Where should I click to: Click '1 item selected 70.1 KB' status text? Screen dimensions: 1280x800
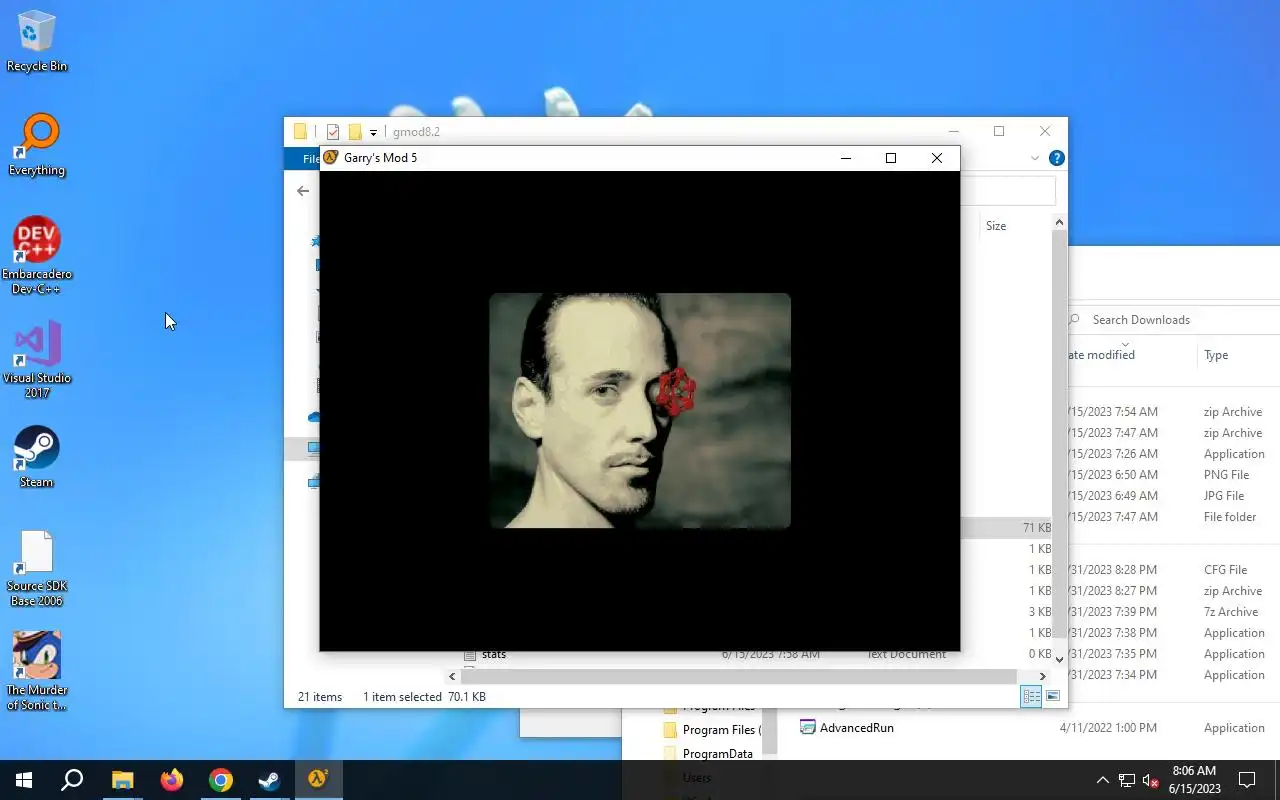coord(424,697)
